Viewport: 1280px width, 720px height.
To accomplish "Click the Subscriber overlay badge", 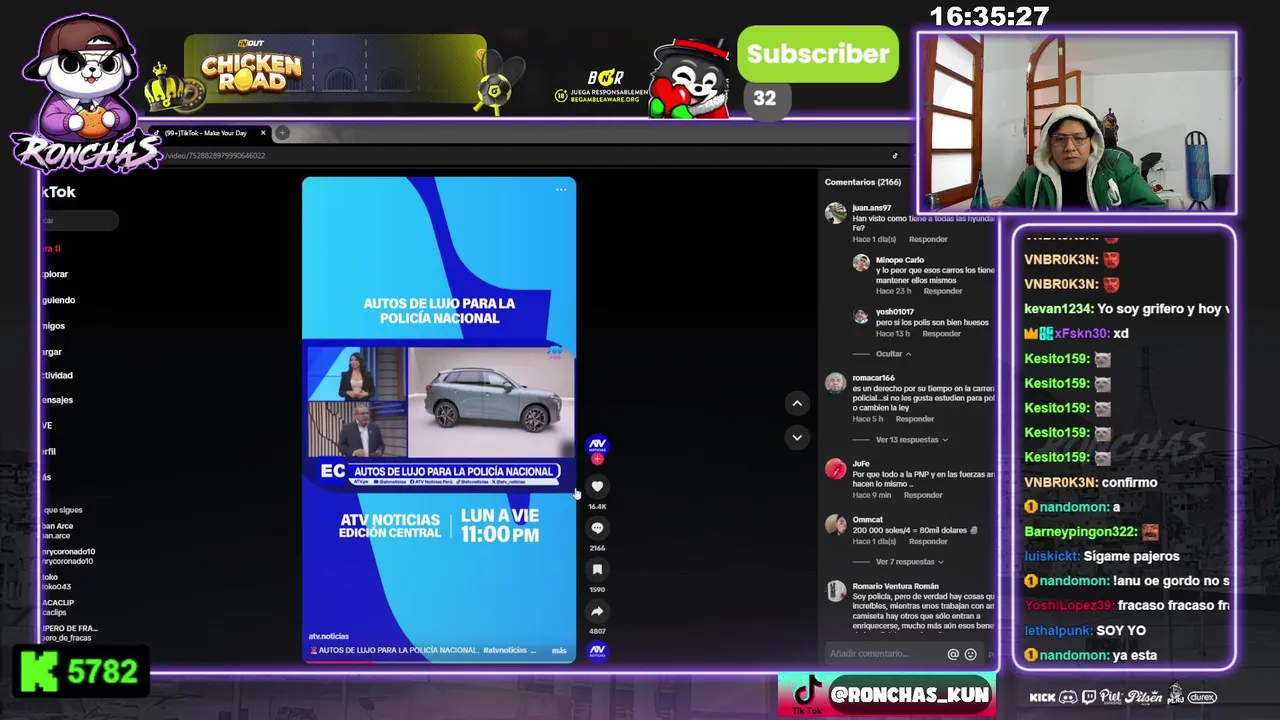I will tap(818, 54).
